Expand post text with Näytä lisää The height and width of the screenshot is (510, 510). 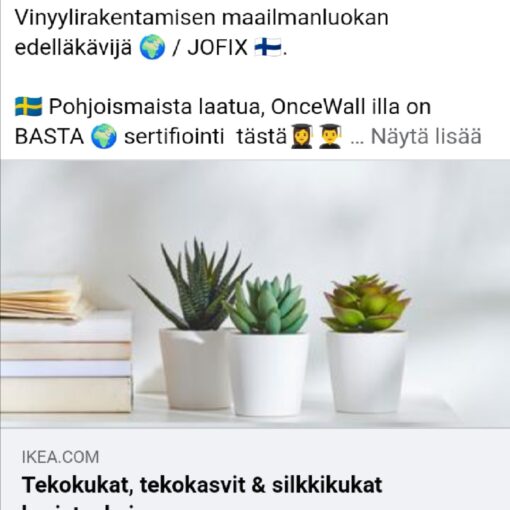tap(426, 136)
